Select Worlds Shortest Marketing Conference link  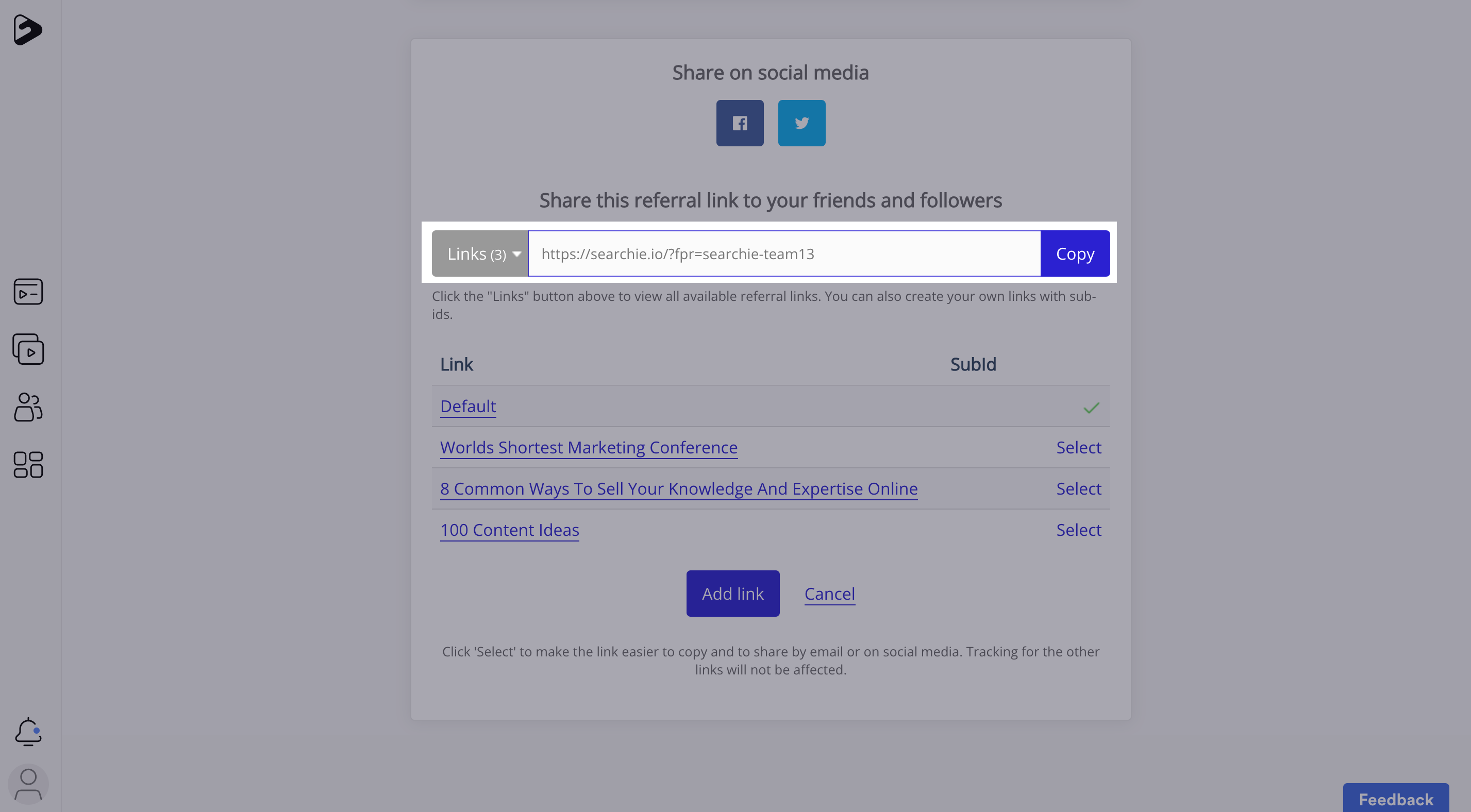(1078, 447)
